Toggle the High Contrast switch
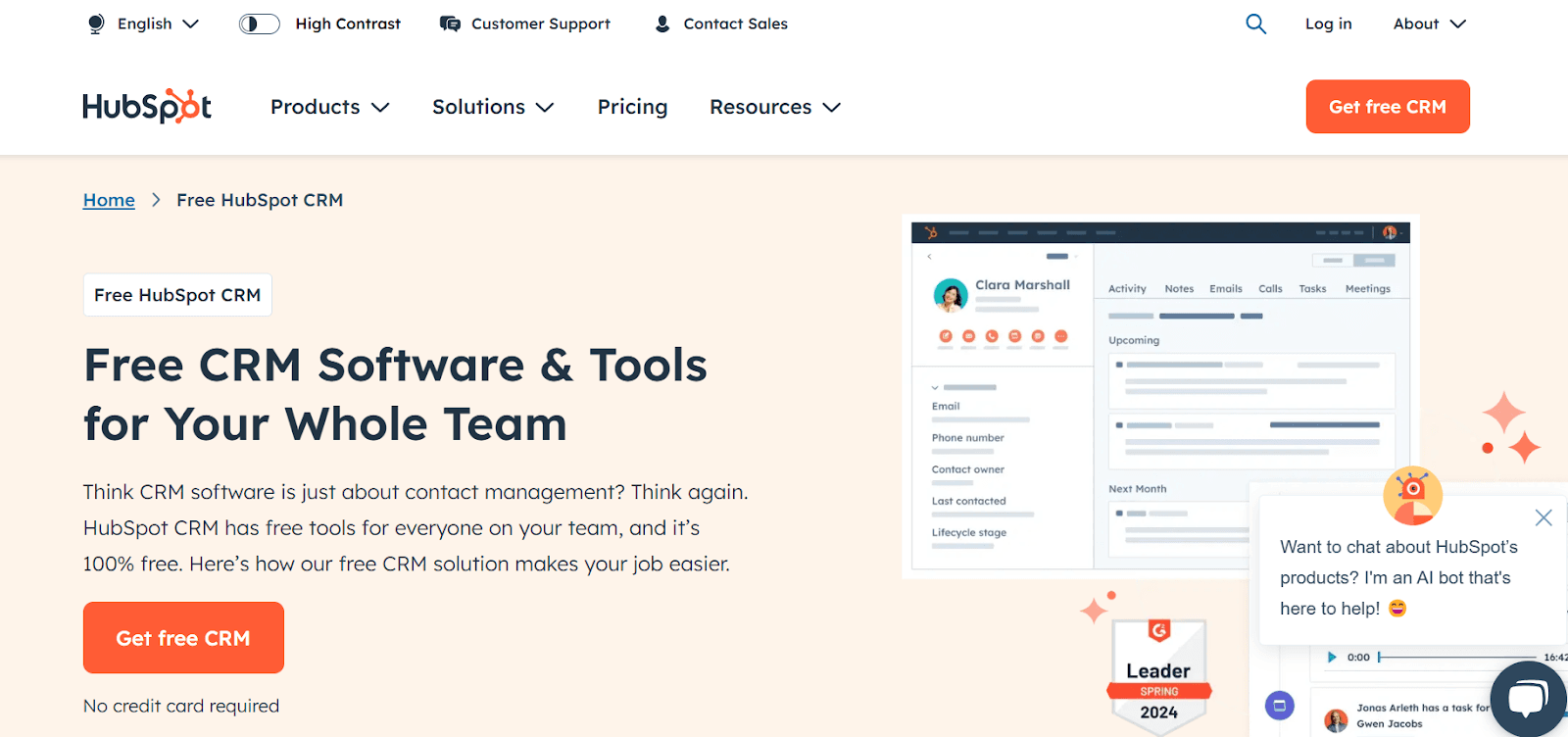This screenshot has width=1568, height=737. pyautogui.click(x=260, y=24)
